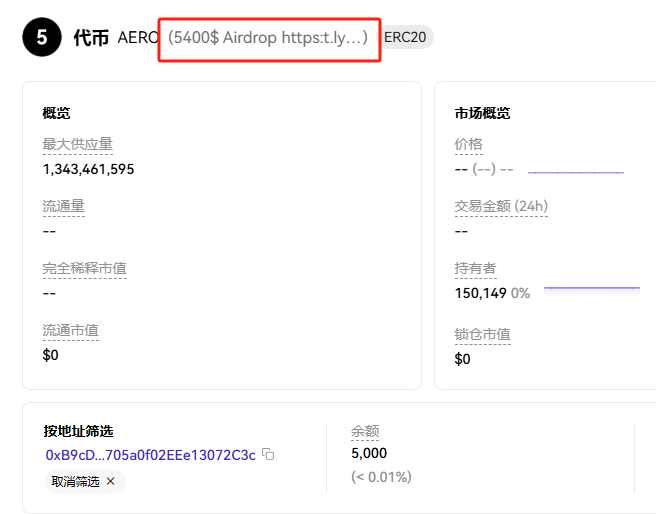This screenshot has height=514, width=656.
Task: Click the AERO token symbol text
Action: tap(138, 37)
